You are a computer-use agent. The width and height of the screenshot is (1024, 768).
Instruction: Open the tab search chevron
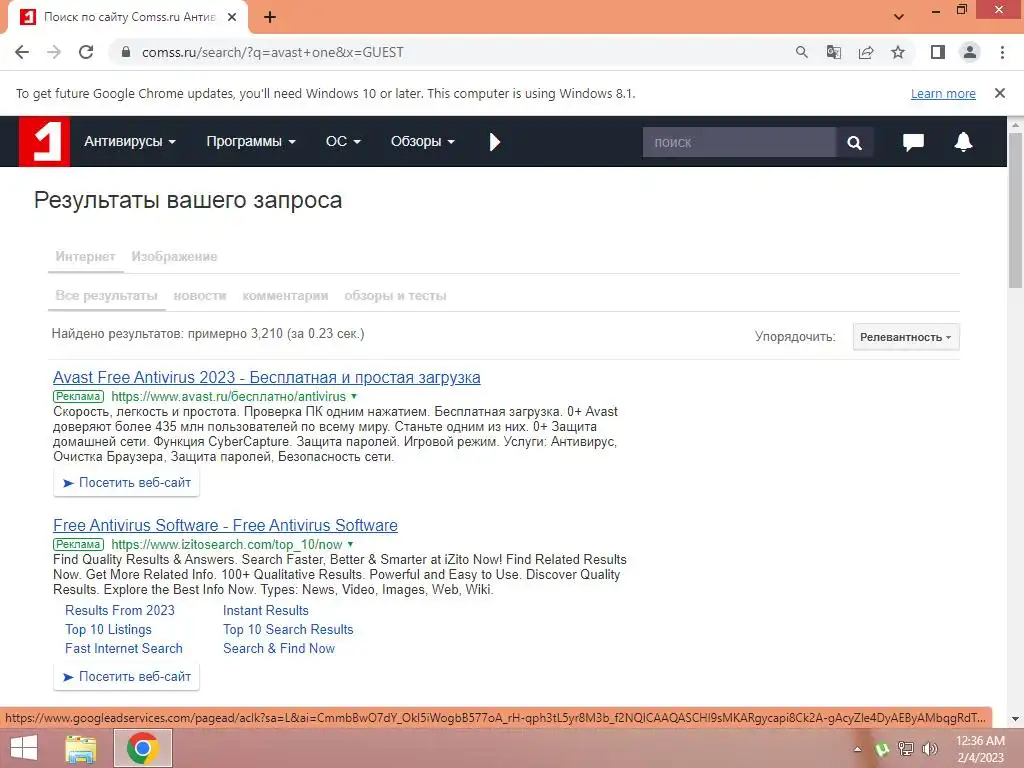coord(899,17)
